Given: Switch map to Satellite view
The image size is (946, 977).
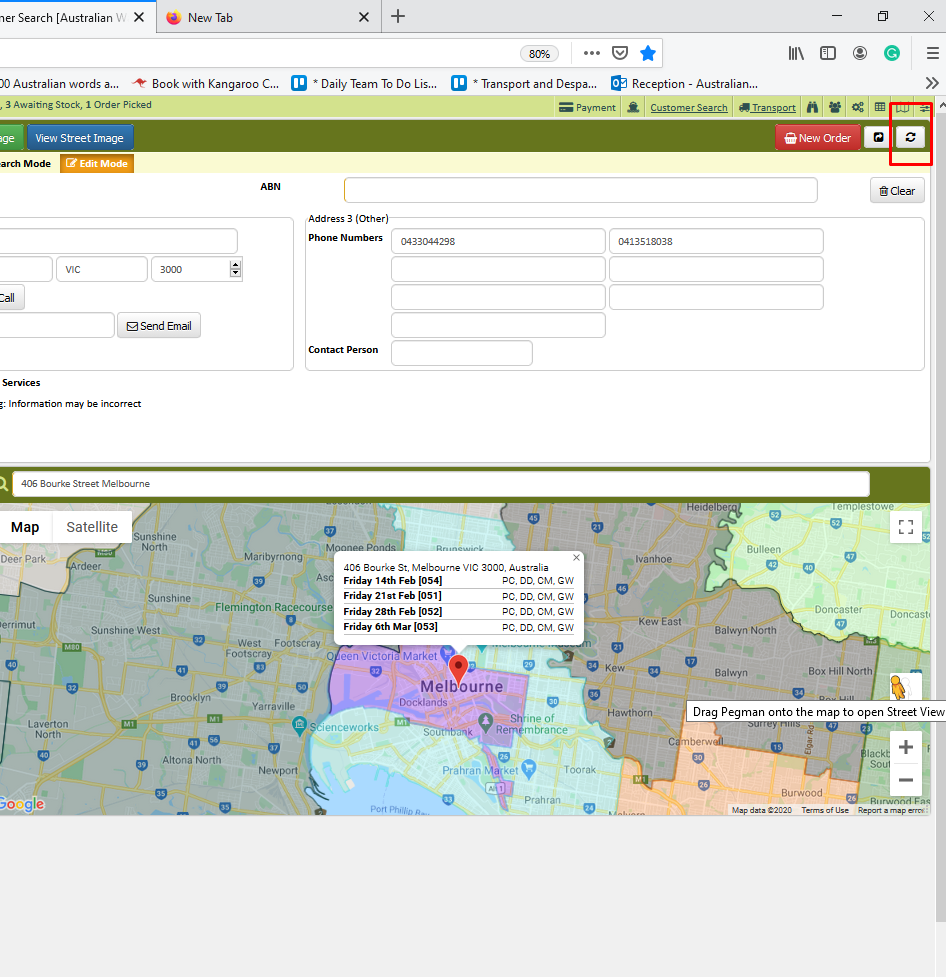Looking at the screenshot, I should click(x=92, y=527).
